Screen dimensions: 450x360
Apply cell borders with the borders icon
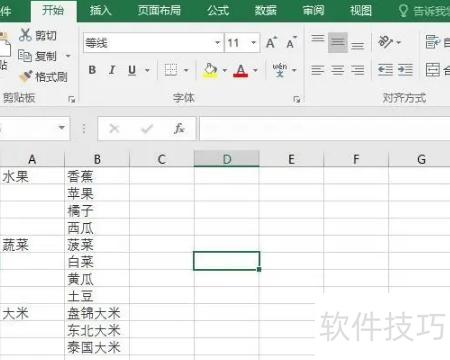171,70
